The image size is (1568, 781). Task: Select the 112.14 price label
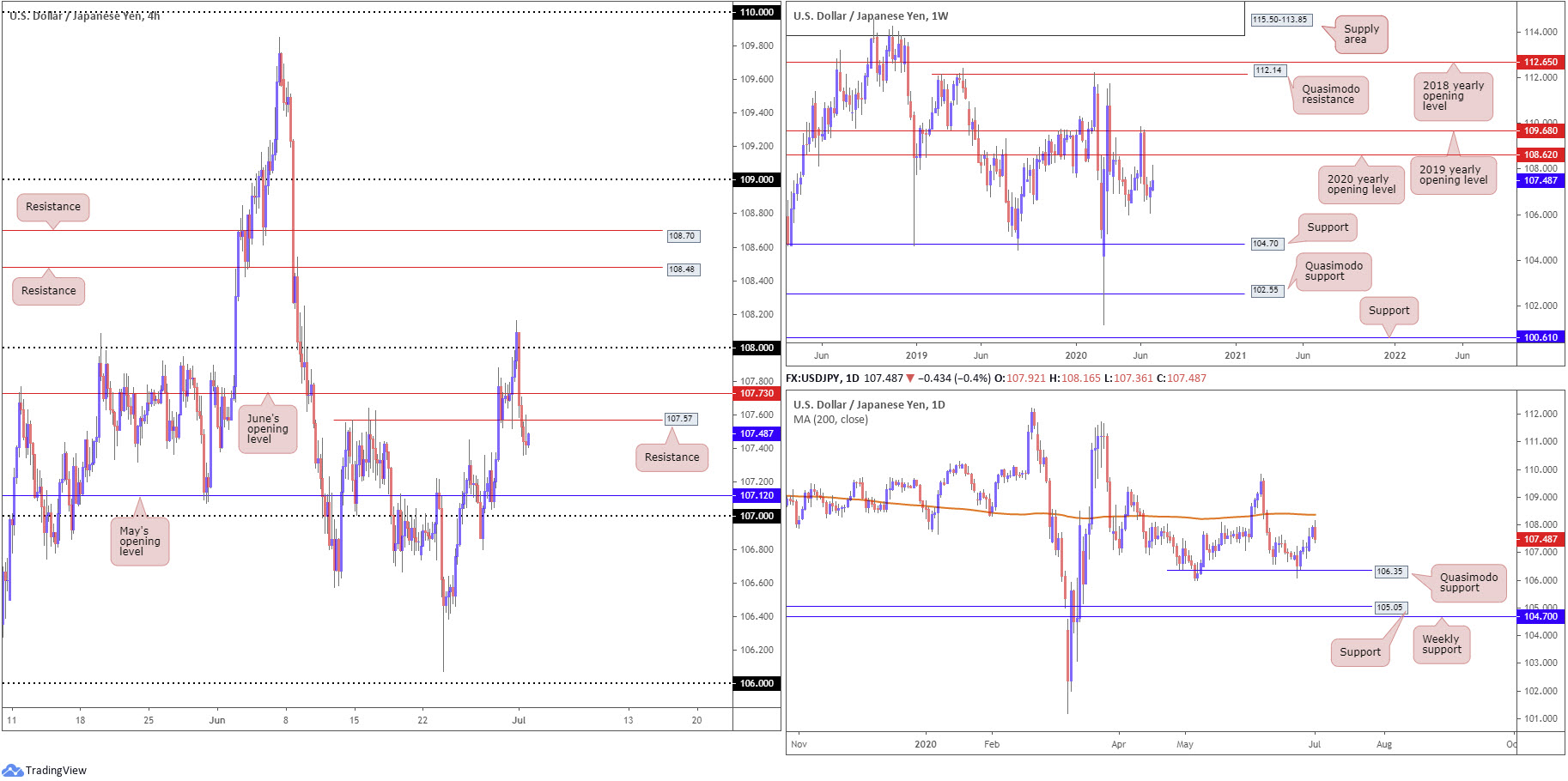(1269, 70)
